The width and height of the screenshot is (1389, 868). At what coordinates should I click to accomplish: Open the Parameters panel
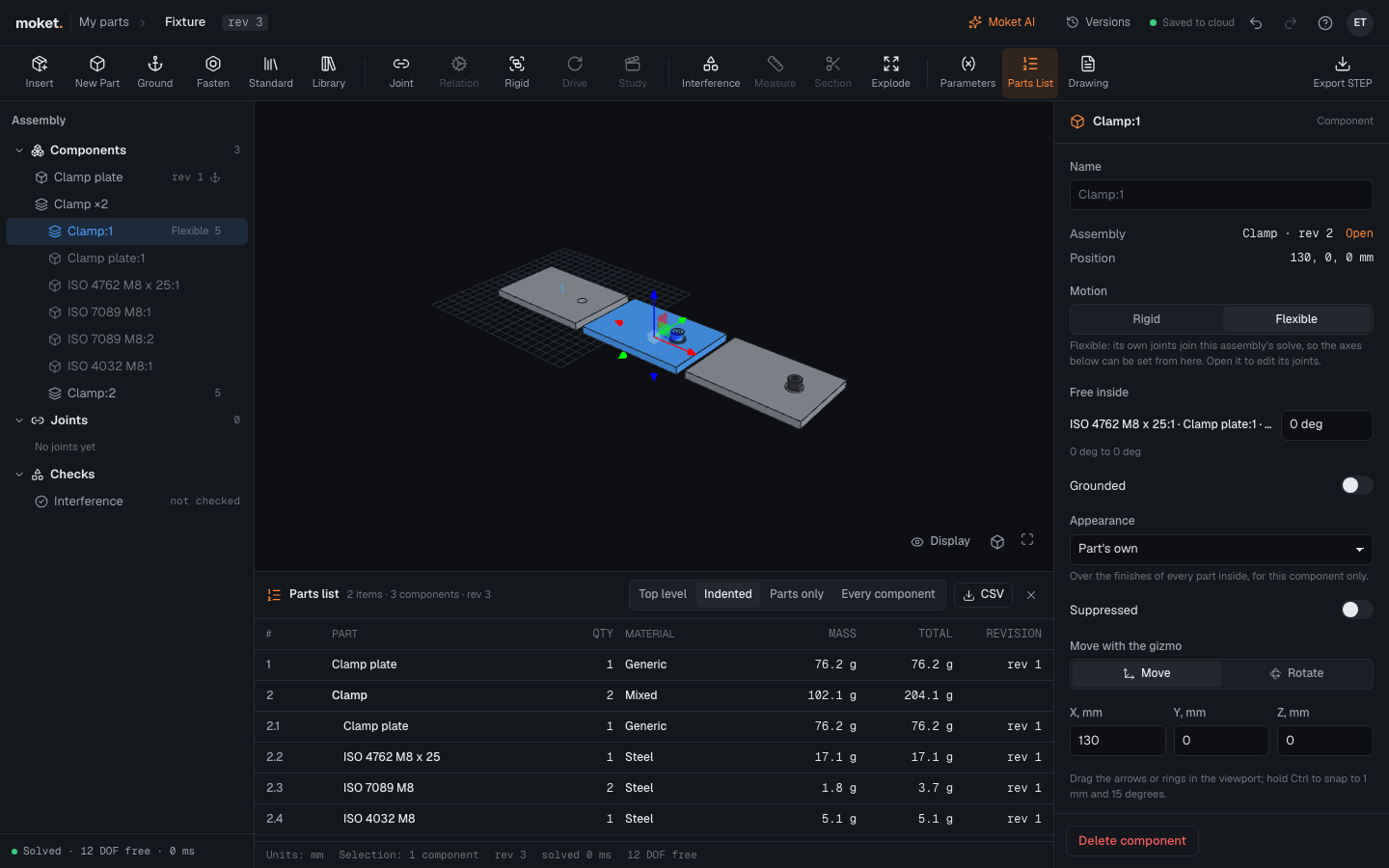[967, 72]
